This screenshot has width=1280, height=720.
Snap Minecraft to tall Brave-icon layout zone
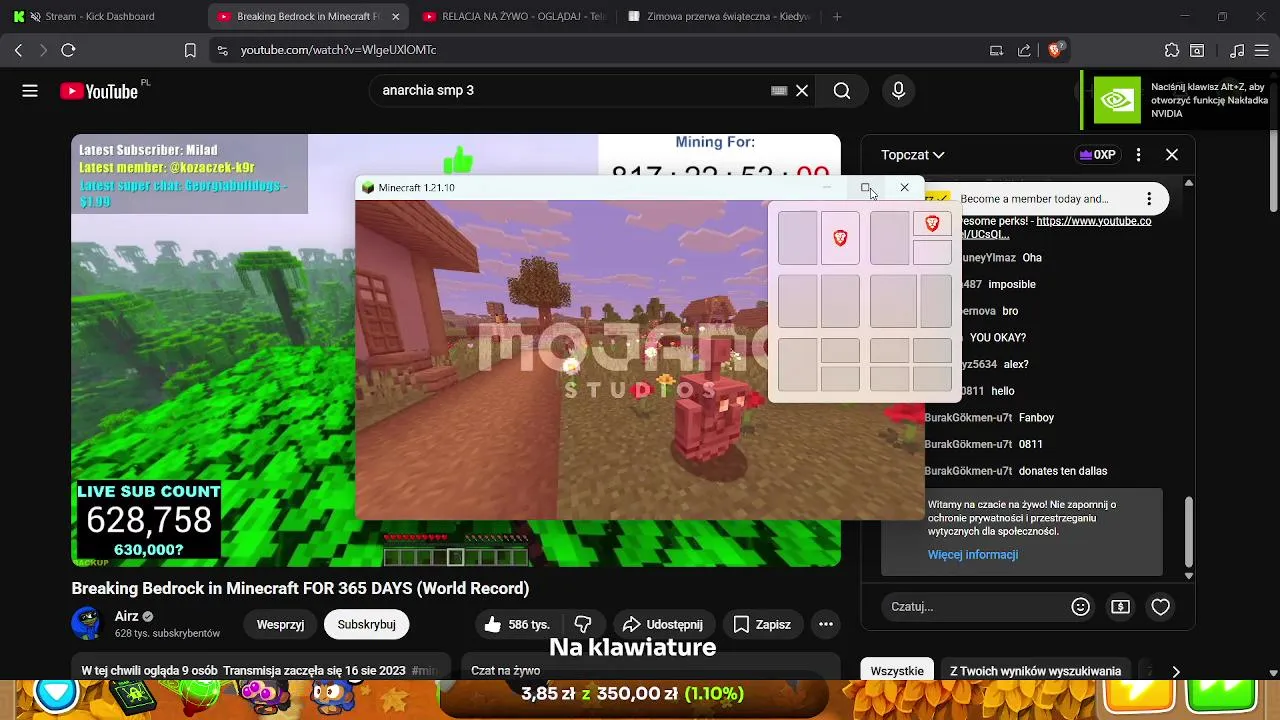[840, 238]
